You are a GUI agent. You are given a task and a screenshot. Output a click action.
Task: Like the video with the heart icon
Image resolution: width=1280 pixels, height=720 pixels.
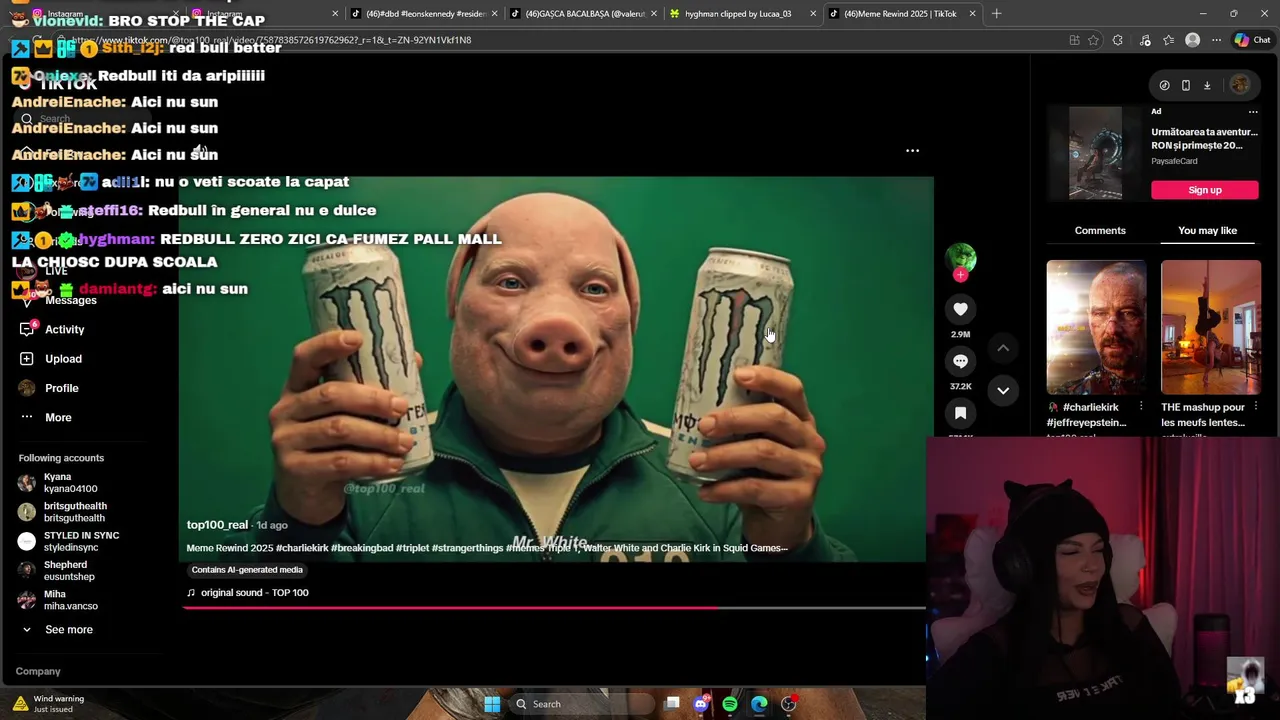click(960, 309)
